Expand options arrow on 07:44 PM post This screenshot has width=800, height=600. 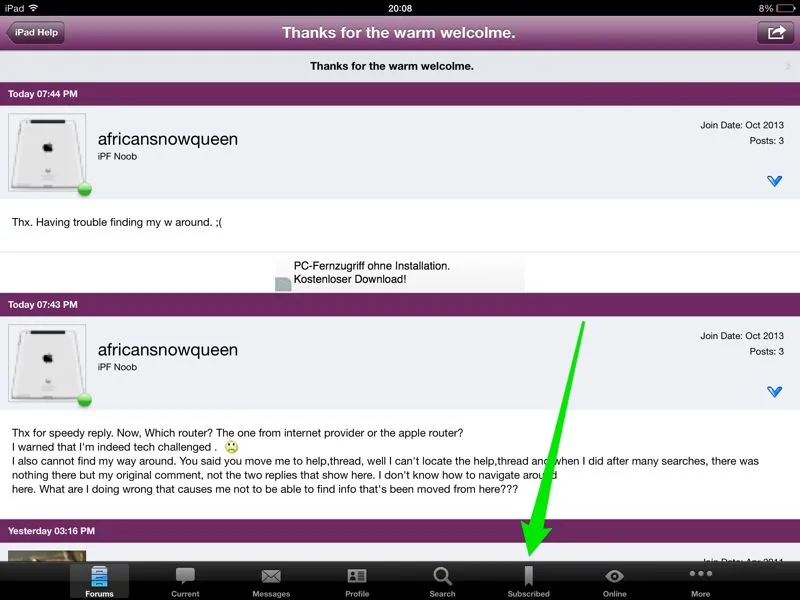[x=774, y=181]
